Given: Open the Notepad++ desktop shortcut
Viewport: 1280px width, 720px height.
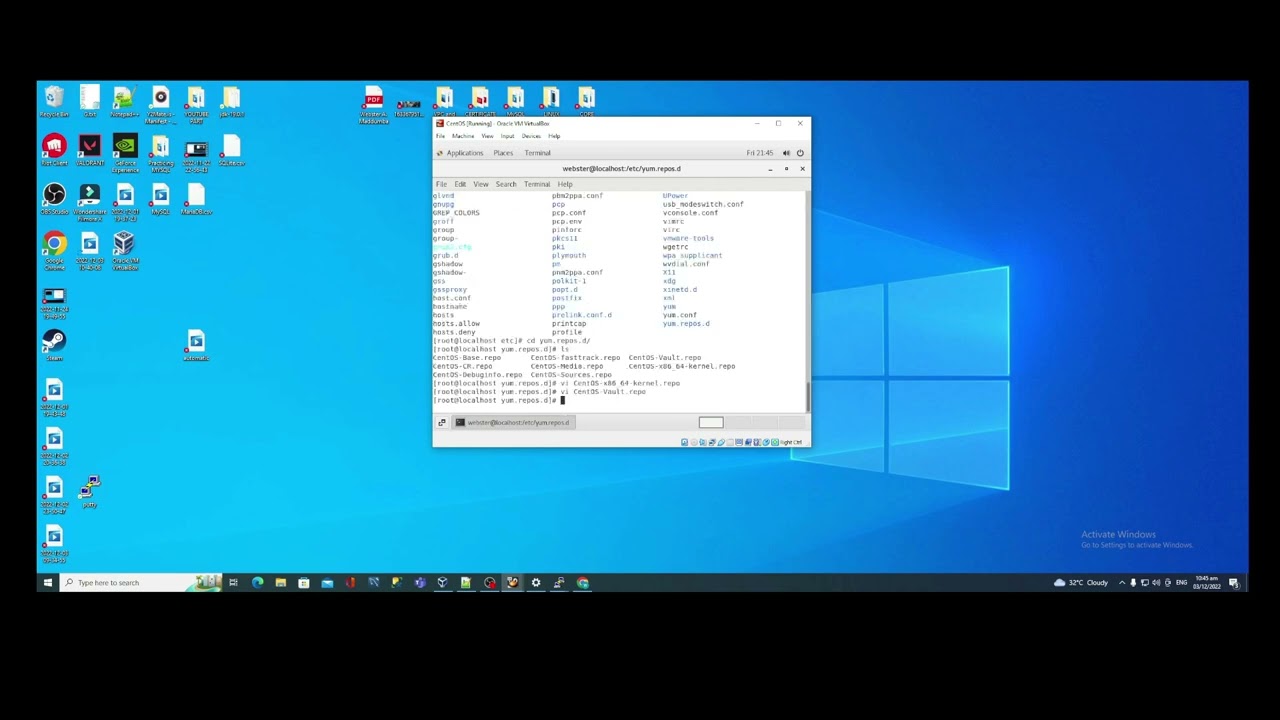Looking at the screenshot, I should click(124, 101).
